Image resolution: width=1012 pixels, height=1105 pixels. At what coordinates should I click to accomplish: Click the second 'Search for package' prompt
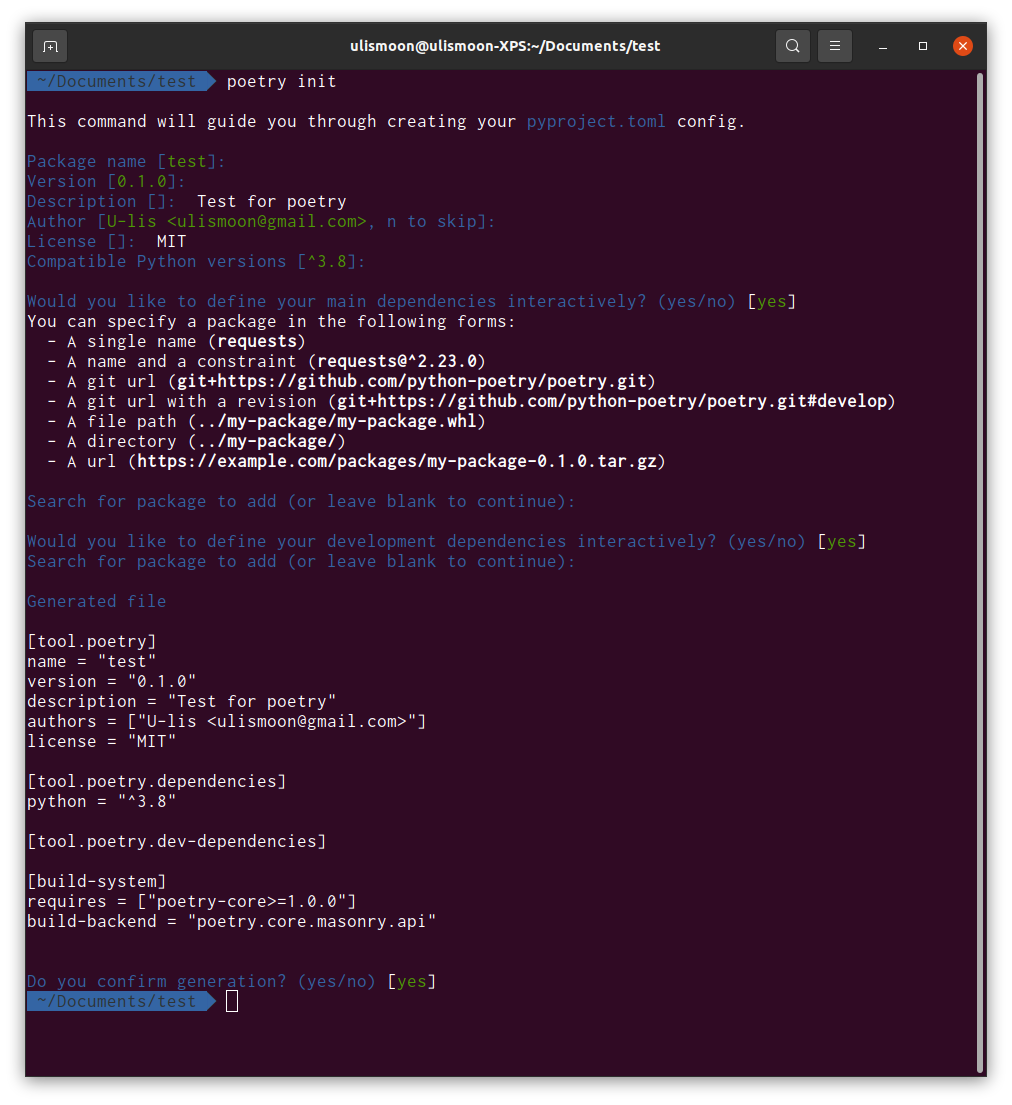point(301,562)
